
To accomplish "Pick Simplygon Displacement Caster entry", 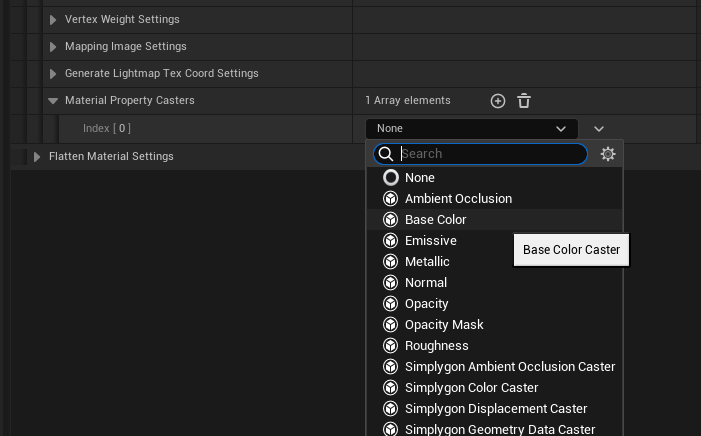I will pyautogui.click(x=496, y=409).
